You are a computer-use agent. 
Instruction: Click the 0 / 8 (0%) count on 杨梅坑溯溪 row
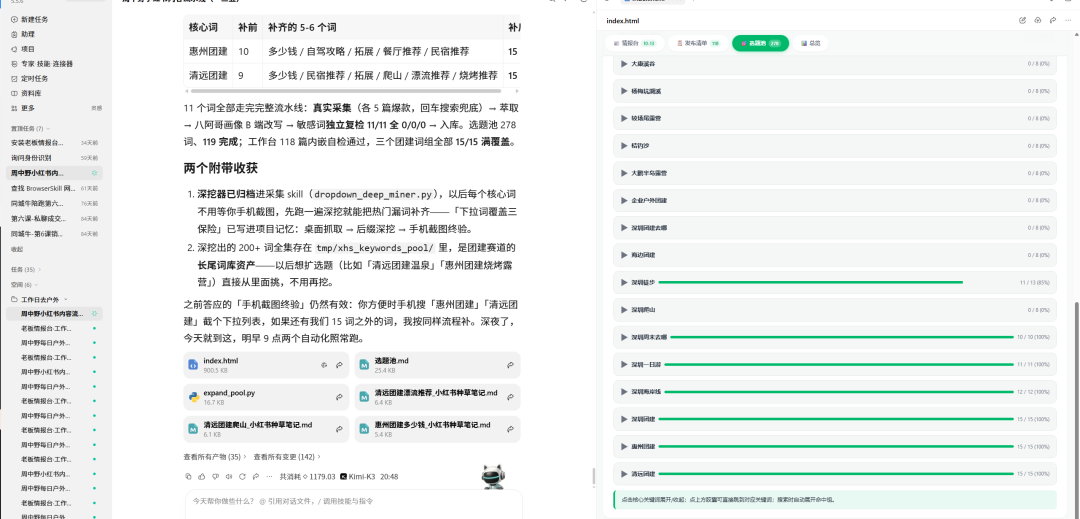(x=1039, y=91)
